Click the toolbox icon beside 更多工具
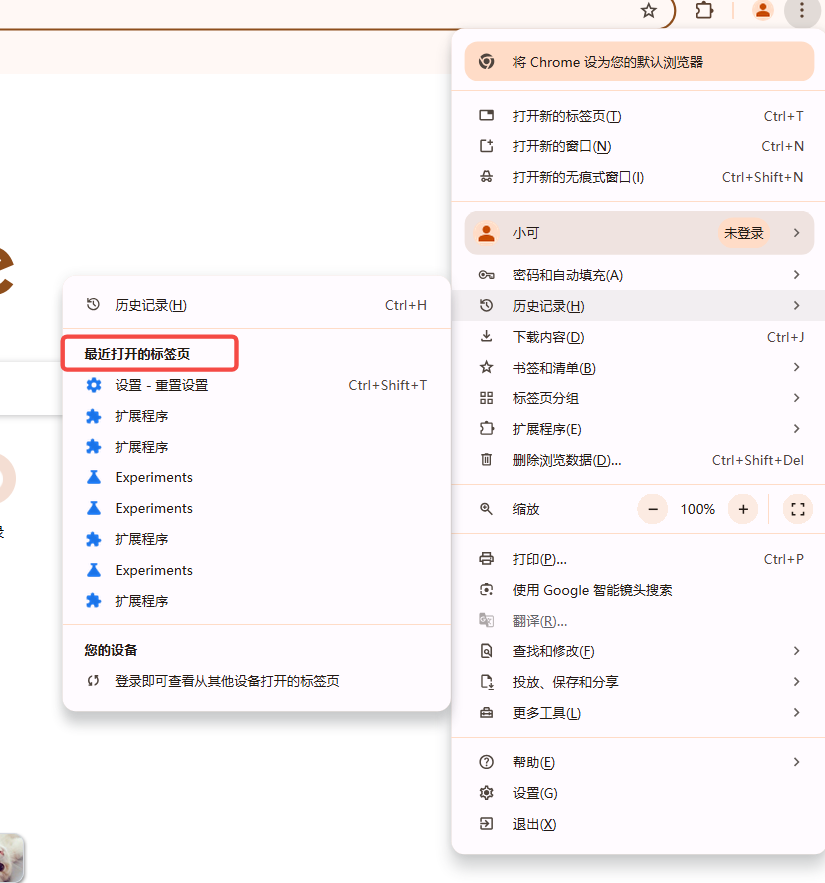825x883 pixels. 487,712
